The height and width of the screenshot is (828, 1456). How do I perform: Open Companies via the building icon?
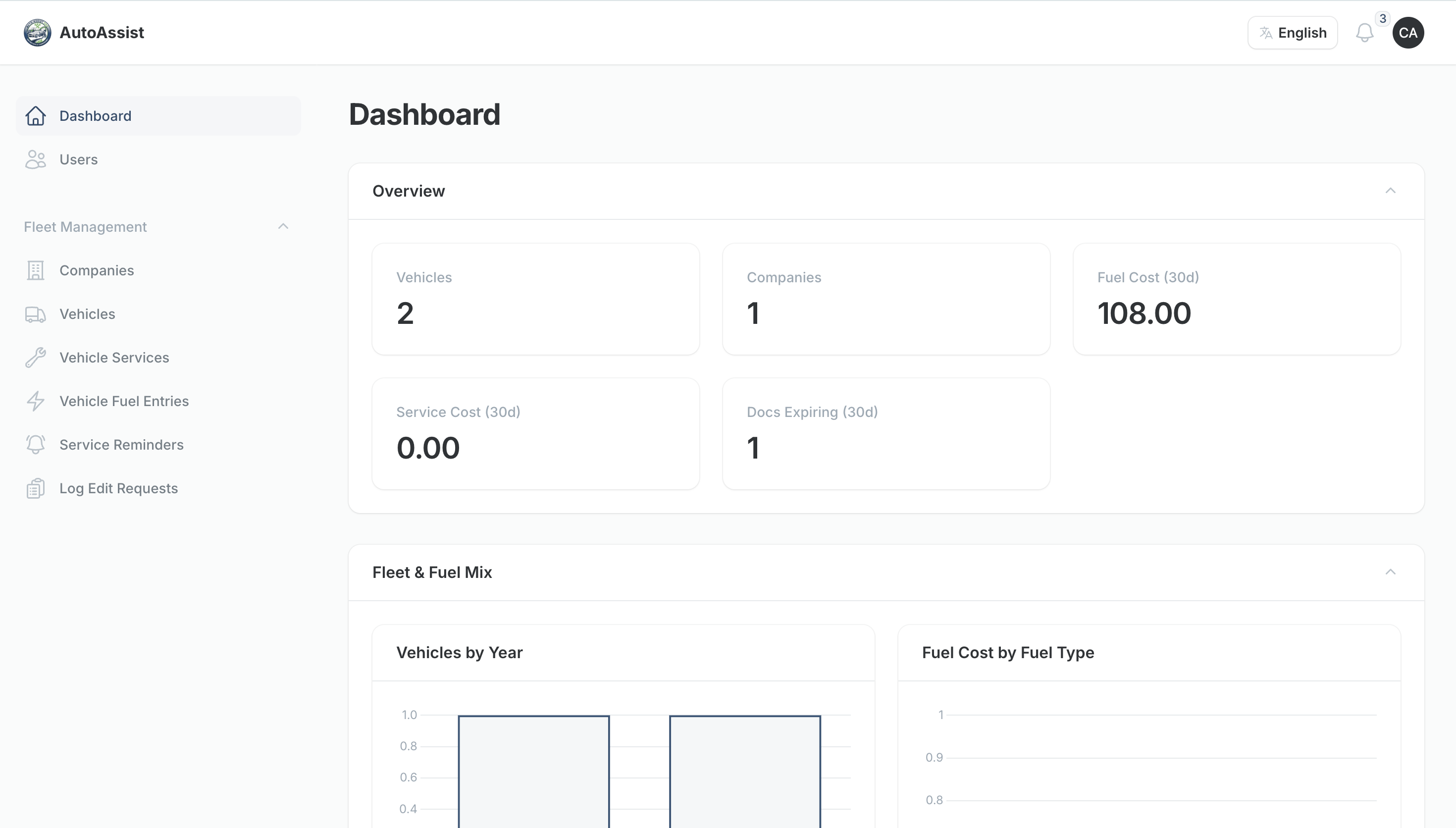click(x=35, y=270)
